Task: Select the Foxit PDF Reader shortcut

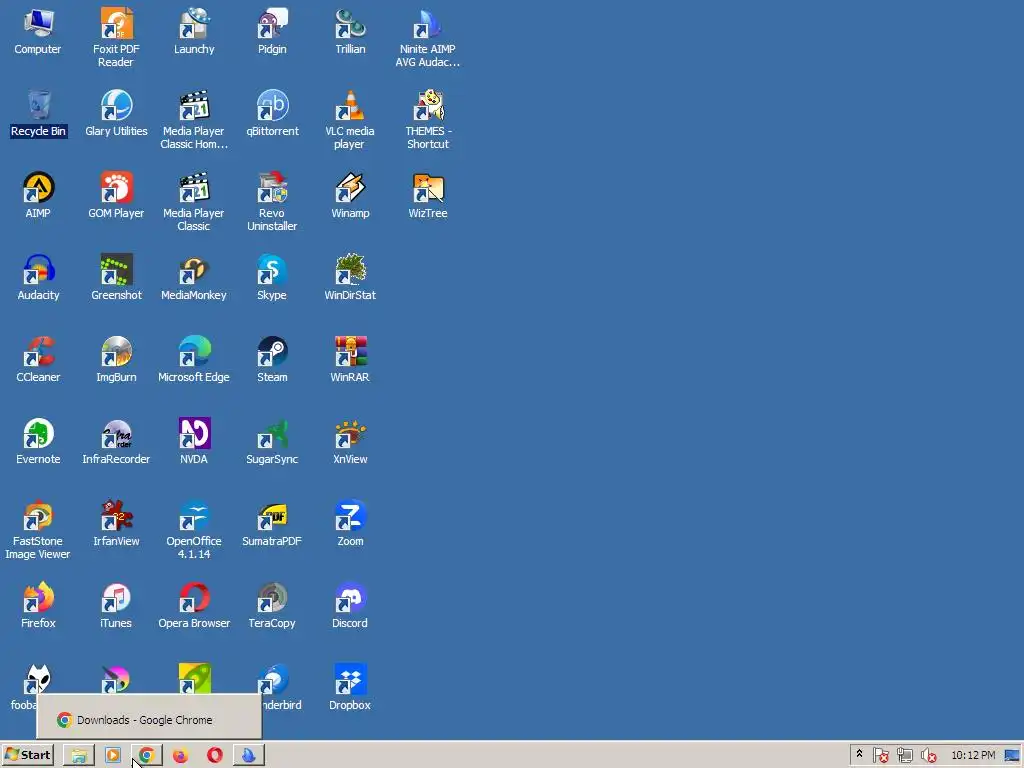Action: coord(116,38)
